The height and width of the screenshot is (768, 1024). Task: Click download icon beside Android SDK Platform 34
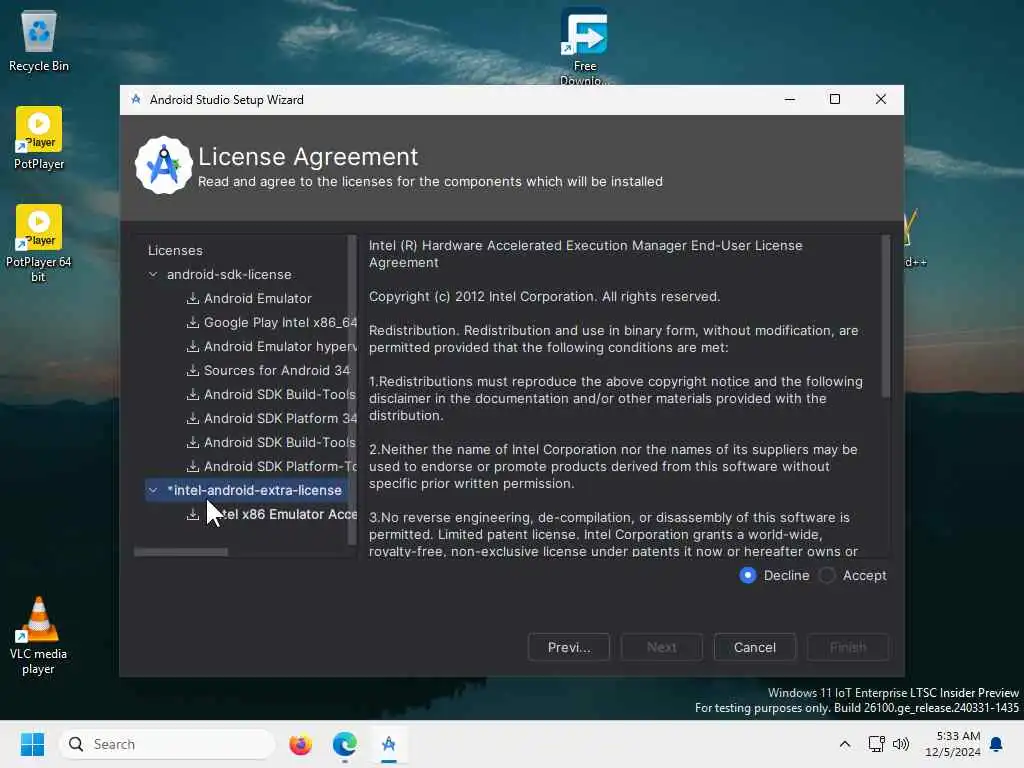point(193,419)
